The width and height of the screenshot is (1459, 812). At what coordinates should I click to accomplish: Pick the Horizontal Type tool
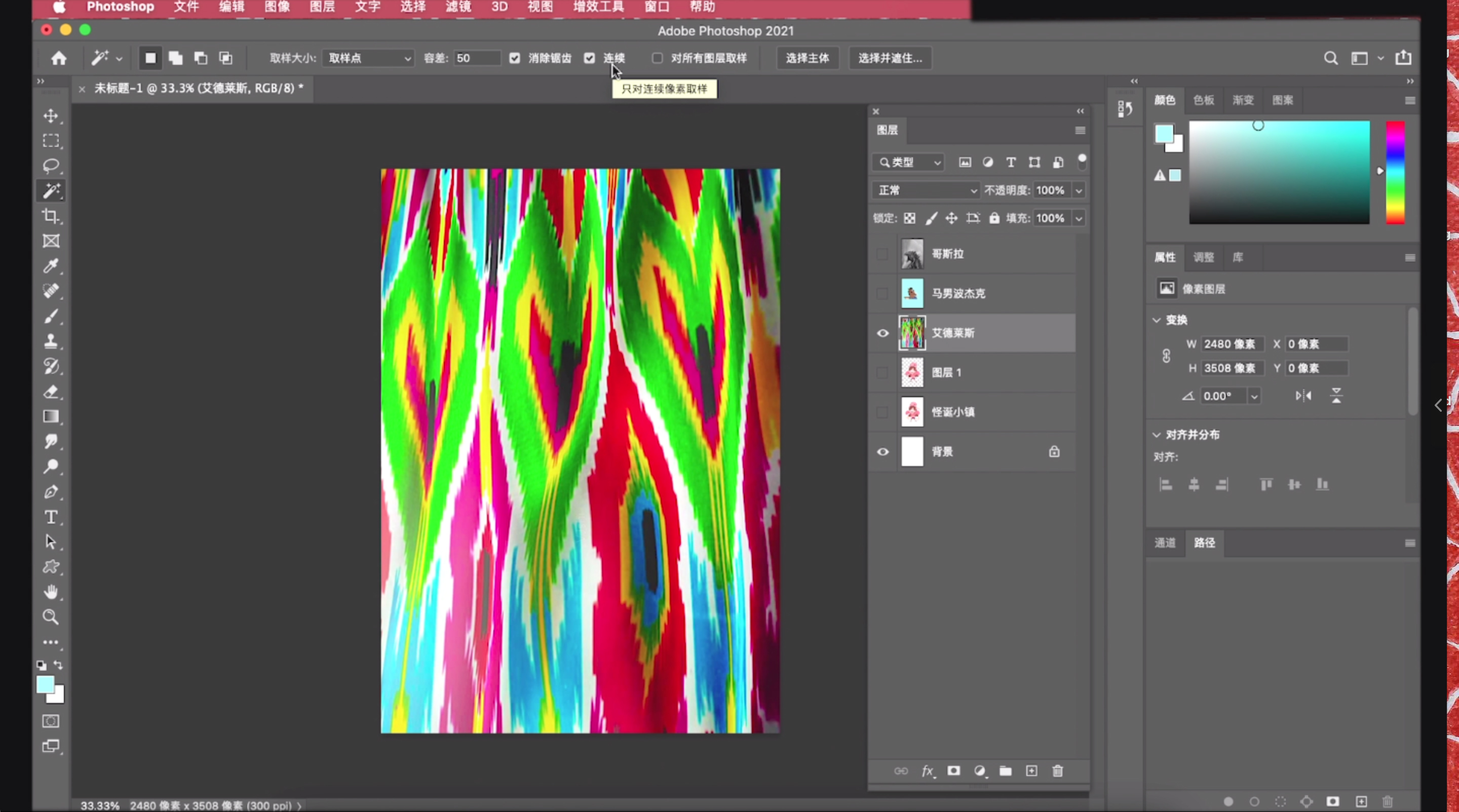(x=51, y=517)
